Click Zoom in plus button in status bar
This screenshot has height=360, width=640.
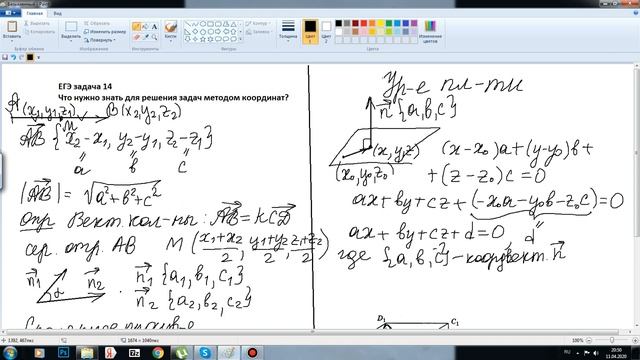click(x=635, y=340)
